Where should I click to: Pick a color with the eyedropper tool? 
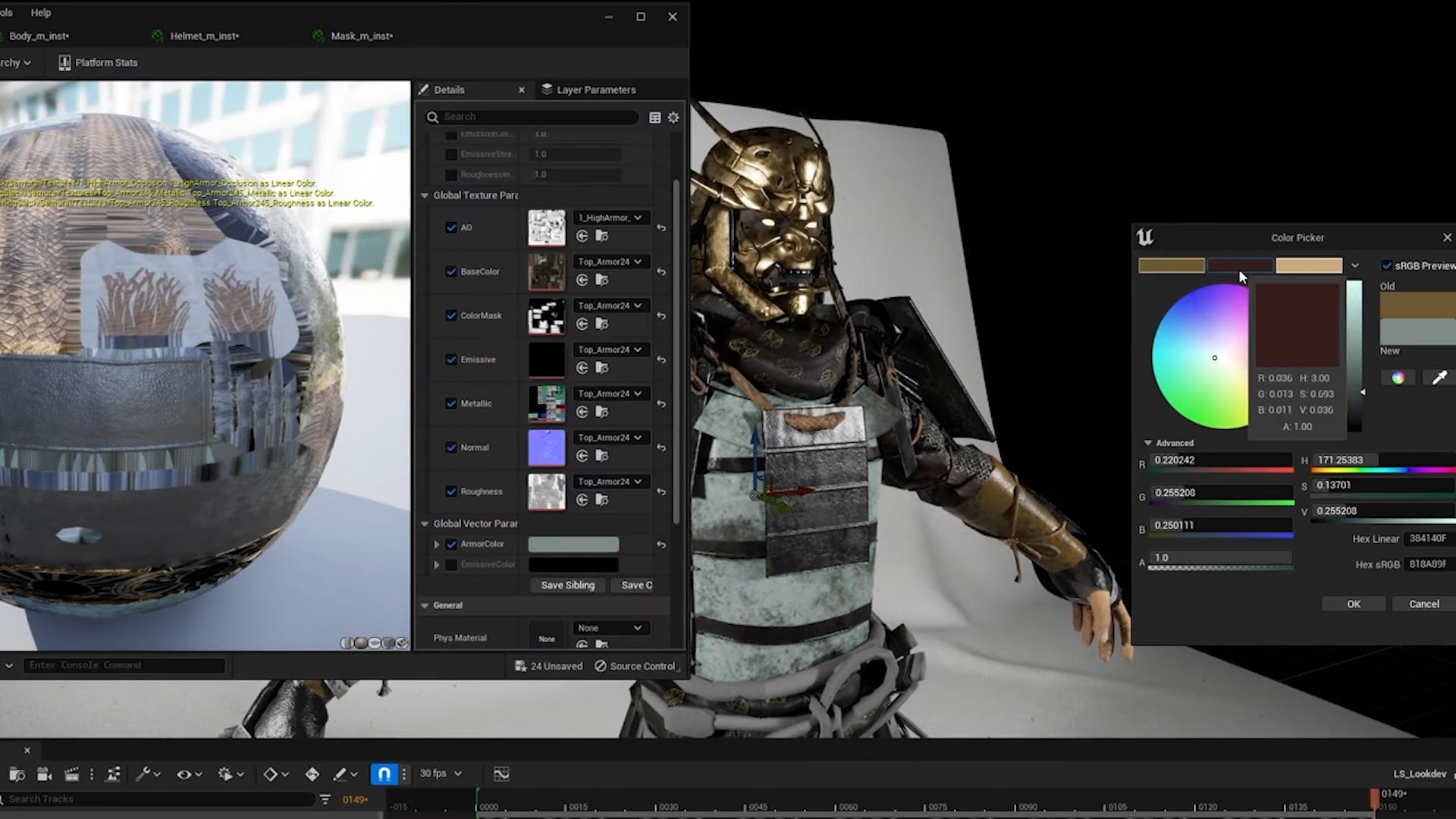(x=1439, y=377)
